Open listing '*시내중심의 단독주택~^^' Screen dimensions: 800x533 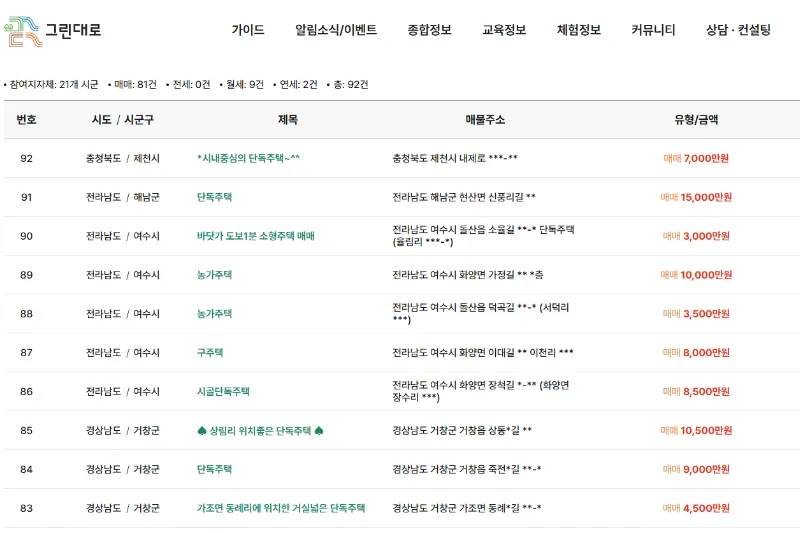click(x=248, y=158)
